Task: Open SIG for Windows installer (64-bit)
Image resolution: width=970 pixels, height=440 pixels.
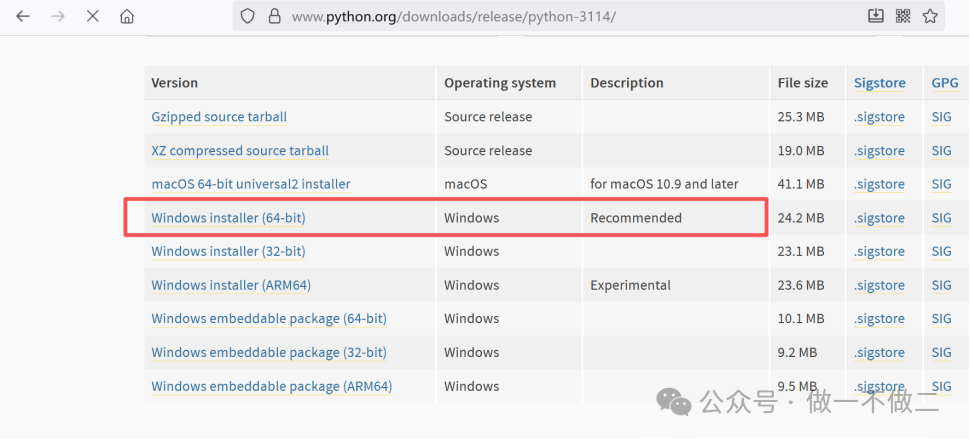Action: pos(941,218)
